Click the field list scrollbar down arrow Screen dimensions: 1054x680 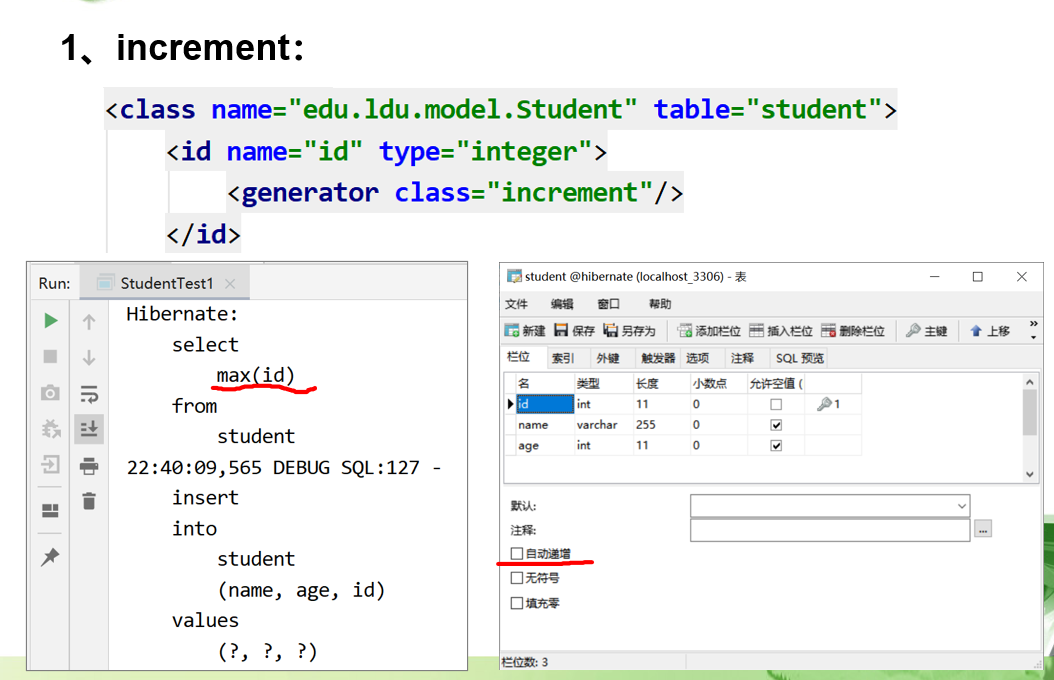(1030, 474)
